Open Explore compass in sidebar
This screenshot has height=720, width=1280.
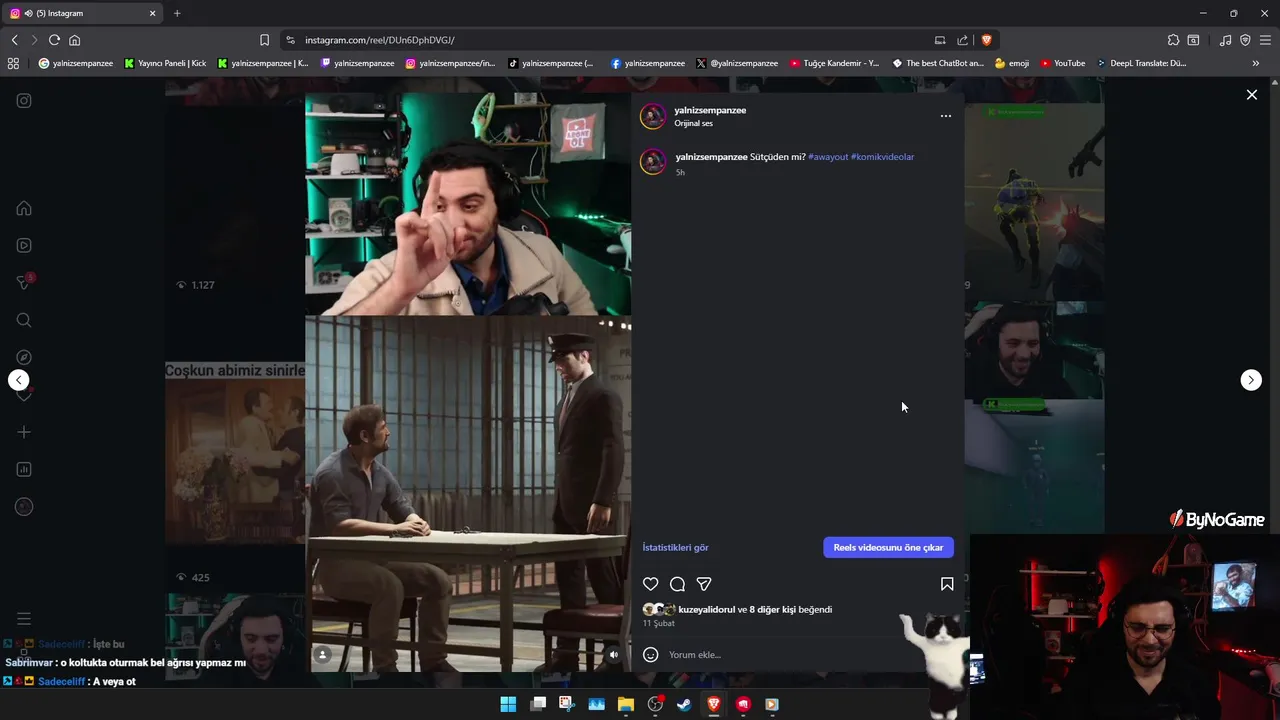tap(24, 358)
